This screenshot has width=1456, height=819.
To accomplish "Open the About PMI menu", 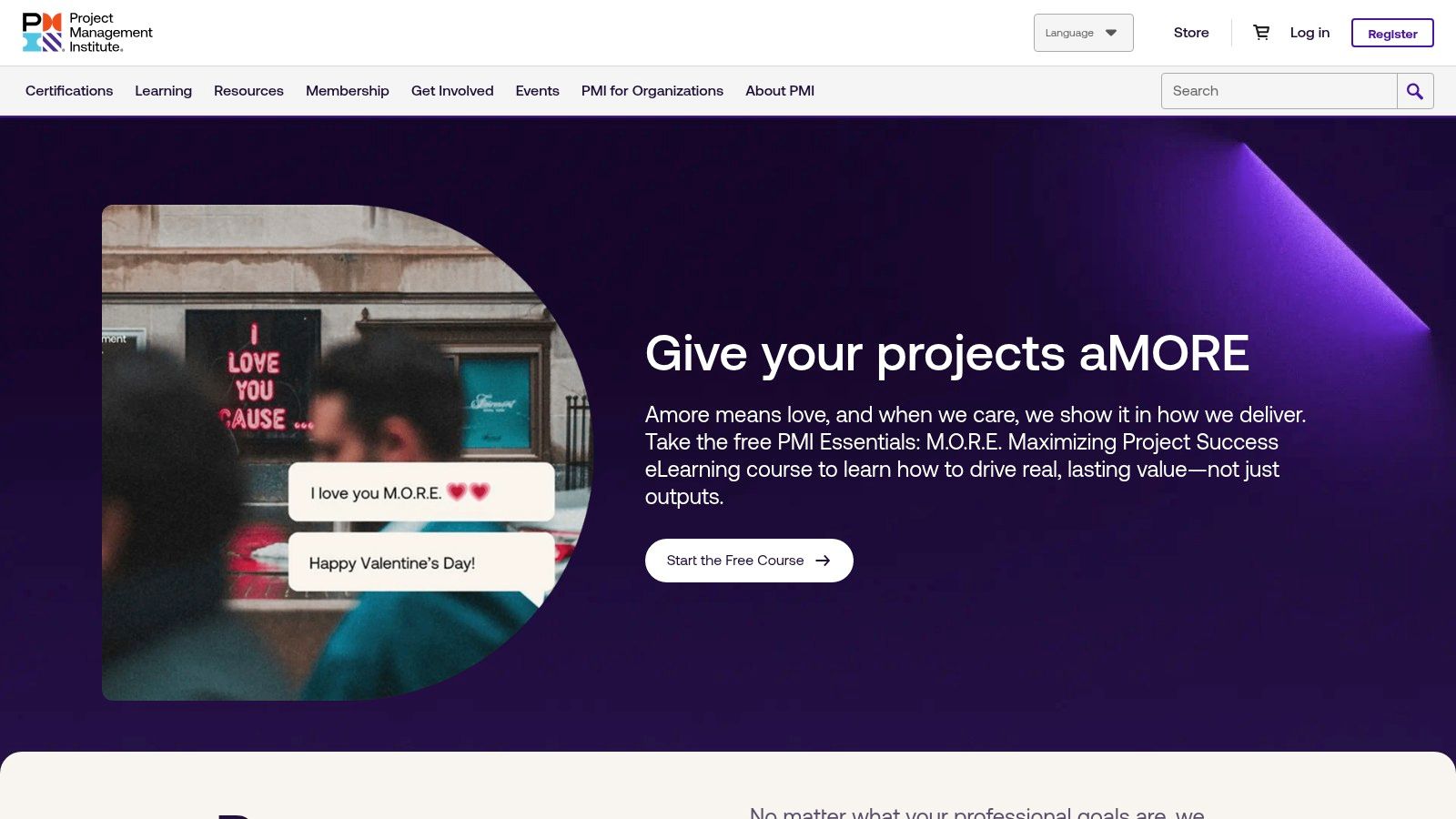I will 780,90.
